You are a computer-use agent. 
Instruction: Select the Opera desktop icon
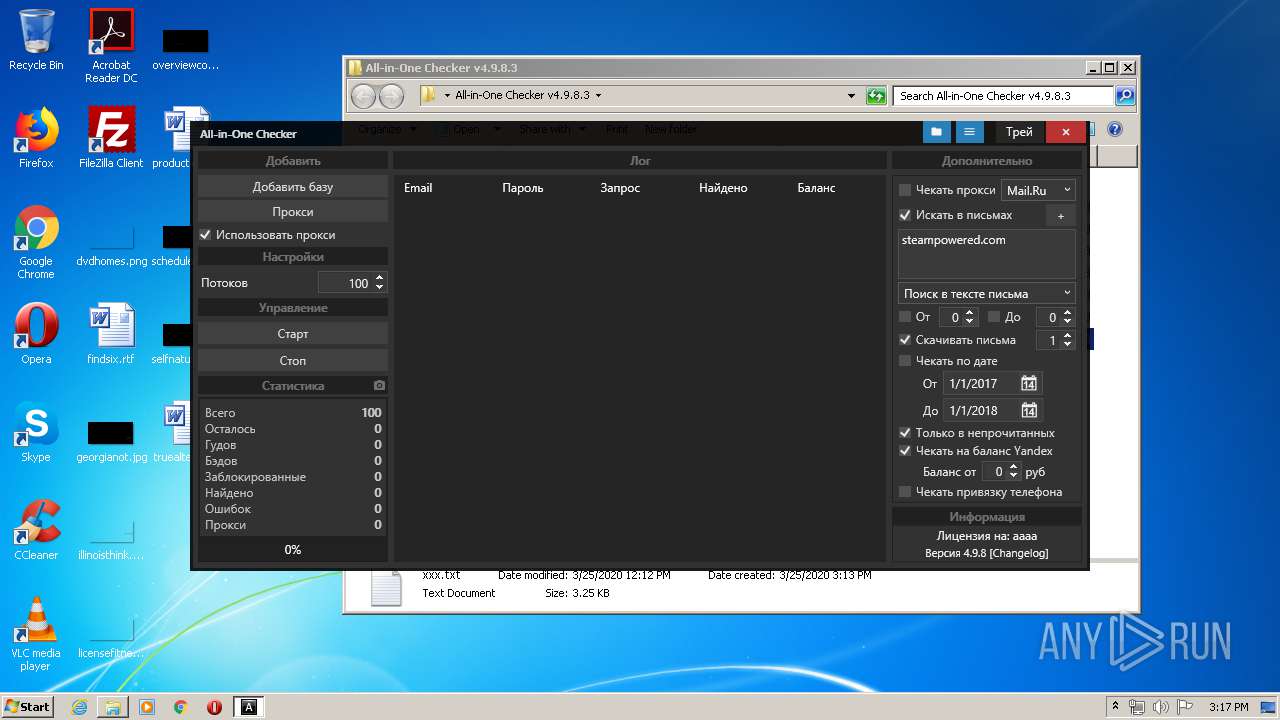(x=36, y=334)
